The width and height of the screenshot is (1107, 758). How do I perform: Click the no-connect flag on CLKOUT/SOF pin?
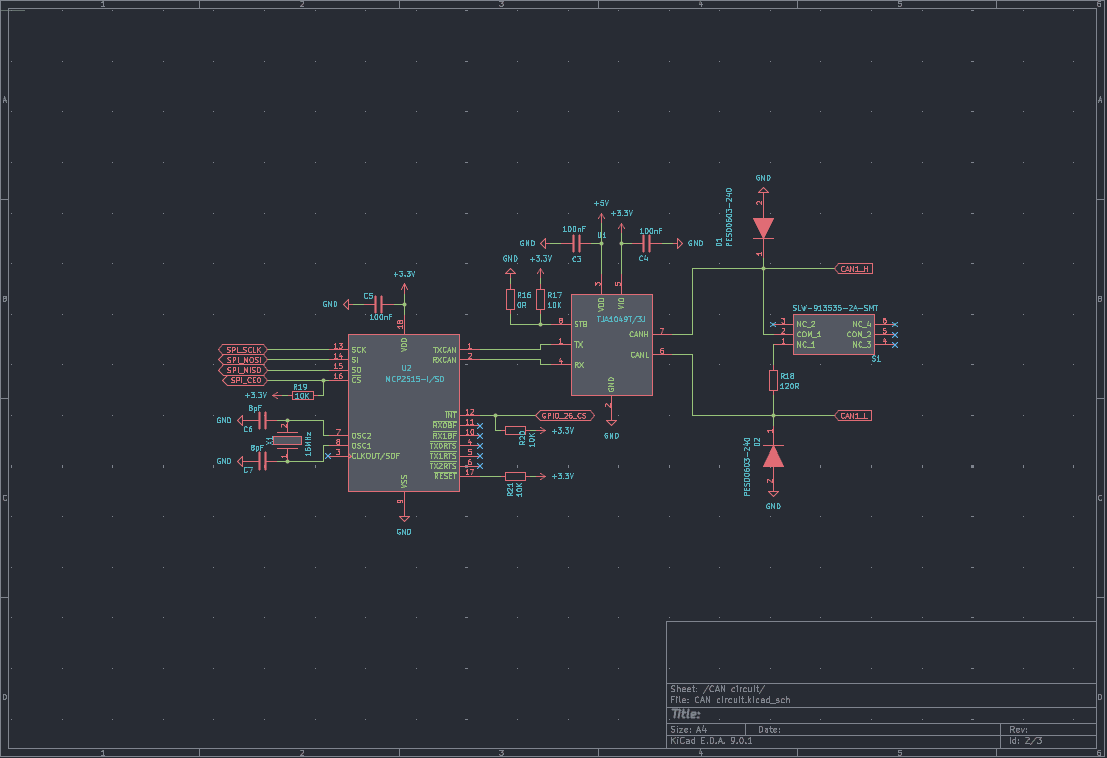[328, 456]
